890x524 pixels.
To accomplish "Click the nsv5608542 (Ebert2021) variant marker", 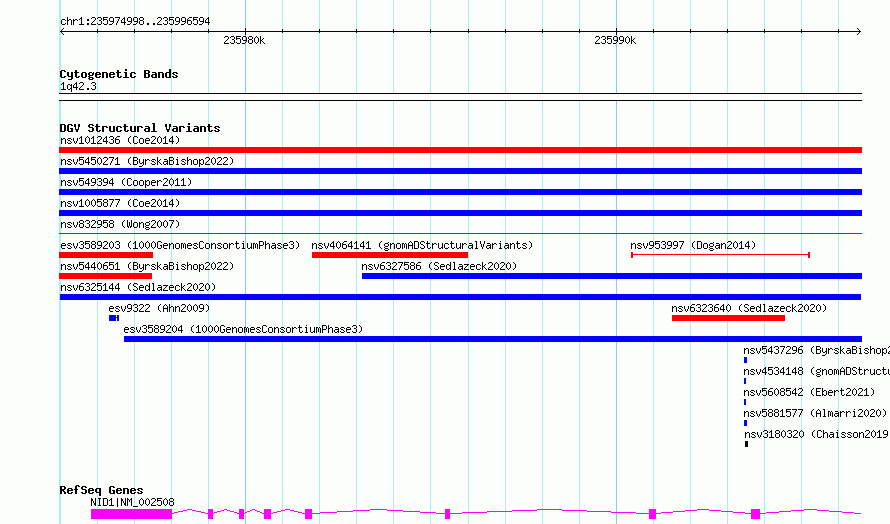I will (745, 402).
